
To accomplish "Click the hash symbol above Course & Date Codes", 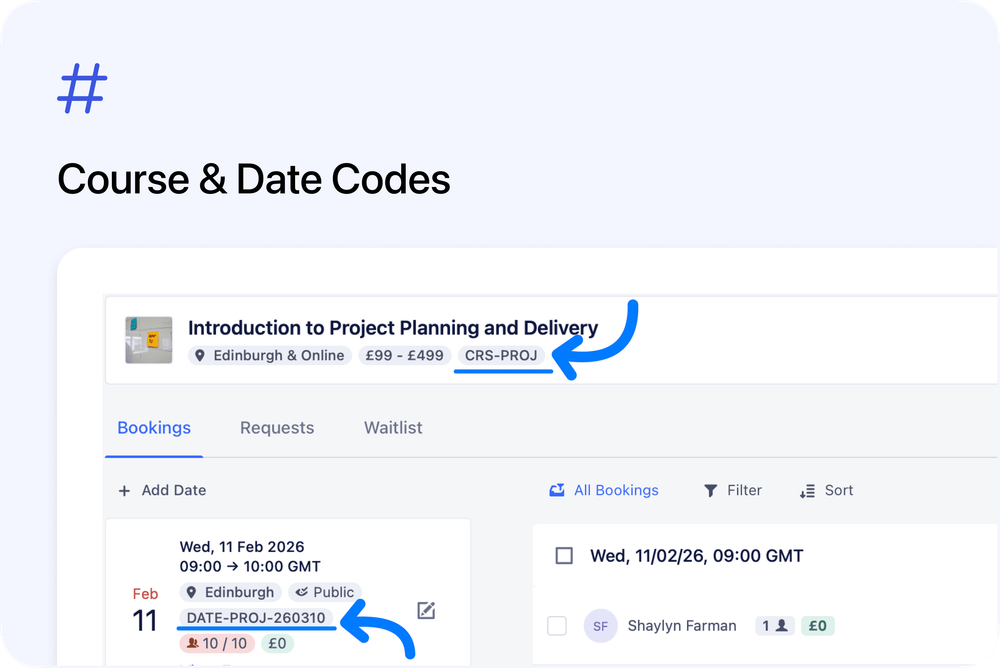I will 81,88.
